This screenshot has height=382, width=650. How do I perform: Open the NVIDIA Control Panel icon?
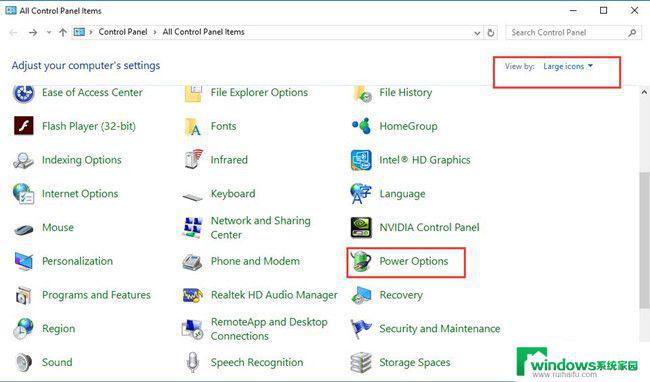(361, 227)
